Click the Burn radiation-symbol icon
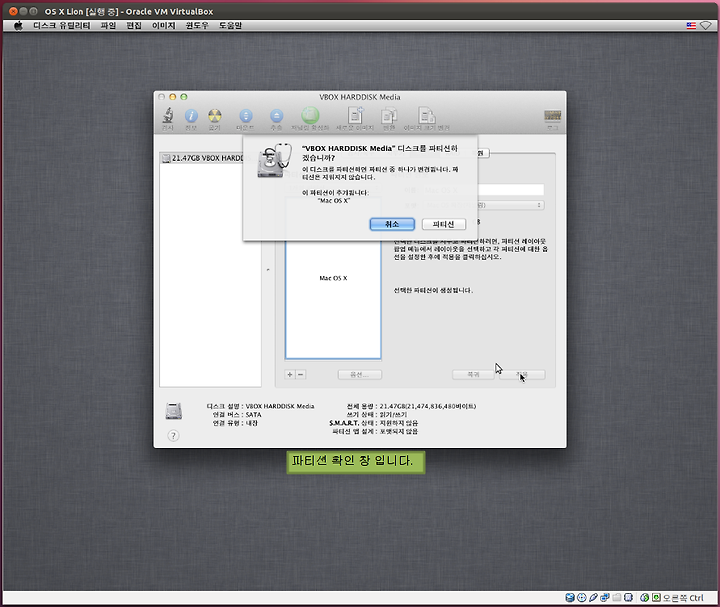 (214, 116)
